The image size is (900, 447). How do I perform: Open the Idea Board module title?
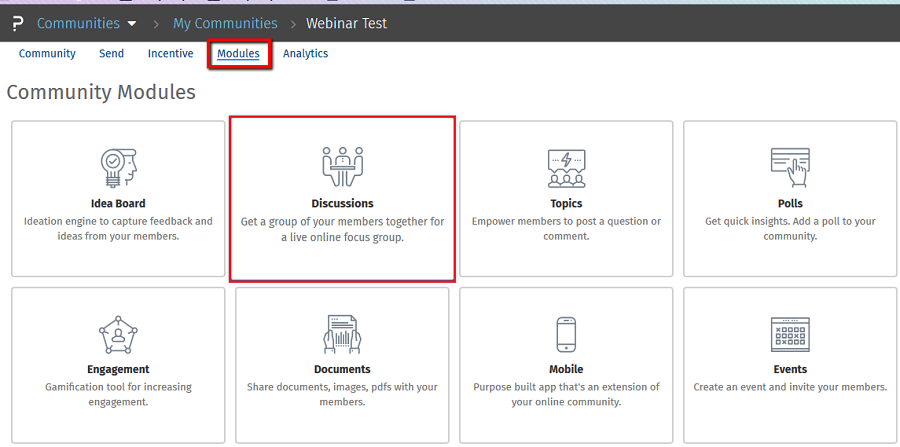[x=118, y=204]
